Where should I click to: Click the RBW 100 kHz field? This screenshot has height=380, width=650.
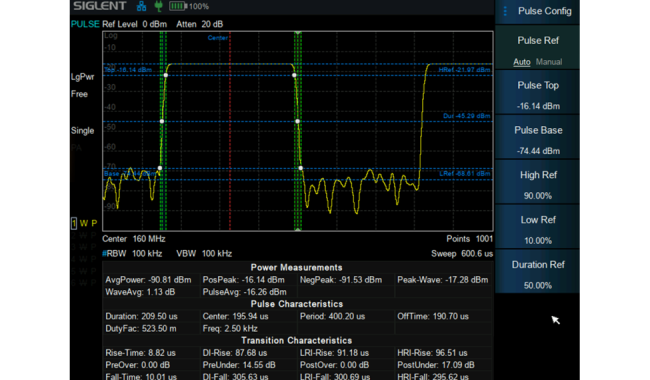[132, 254]
